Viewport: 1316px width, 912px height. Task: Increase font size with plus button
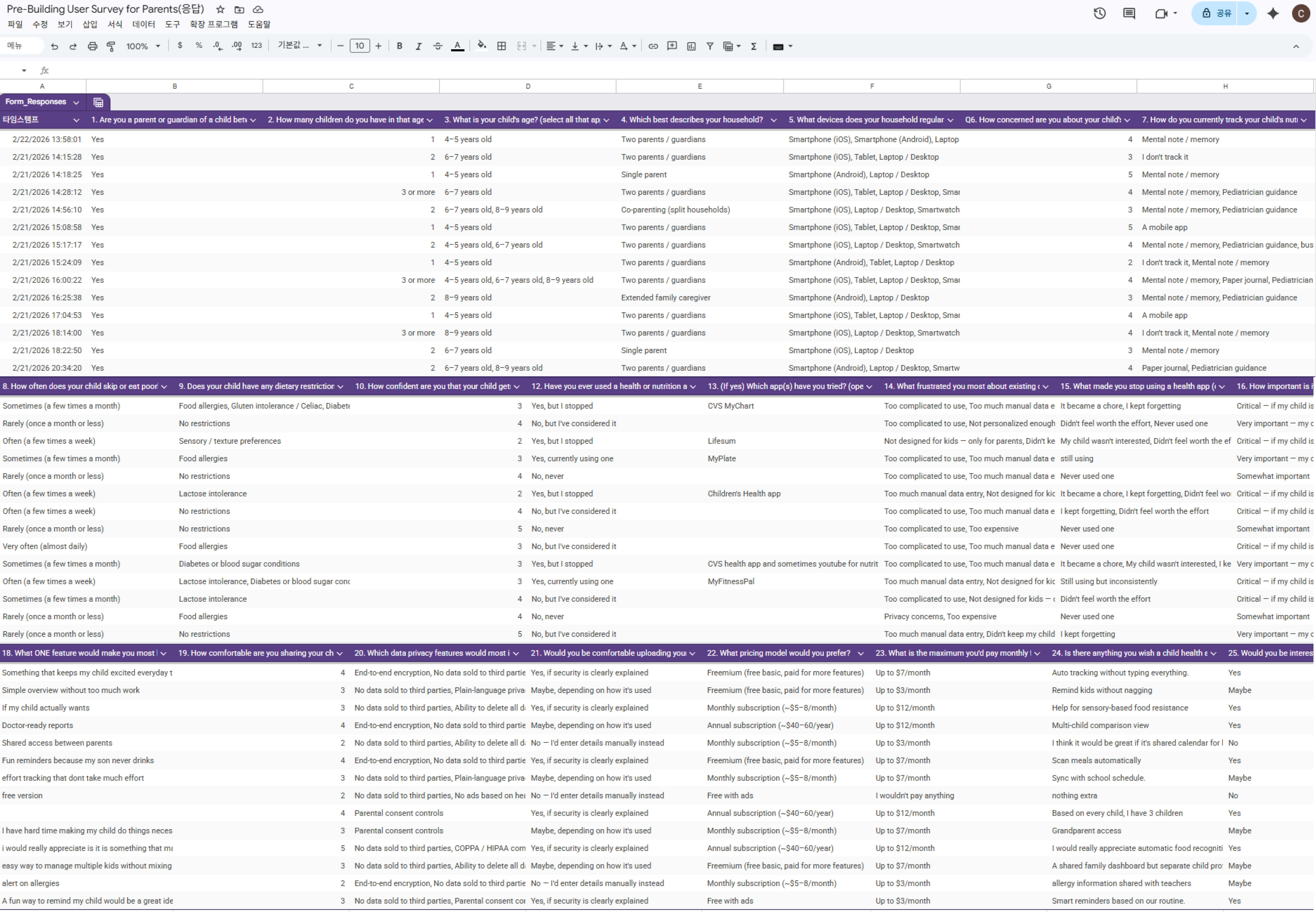coord(378,46)
